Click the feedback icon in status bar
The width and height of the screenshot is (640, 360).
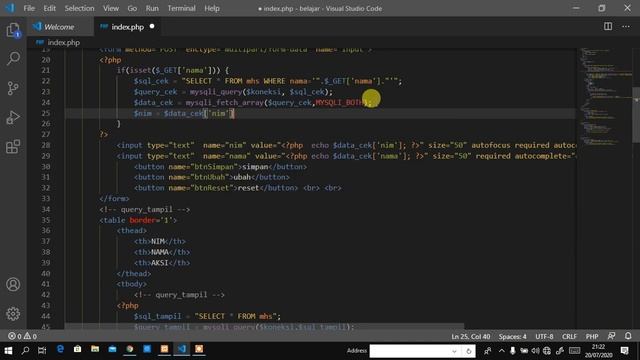pos(611,336)
